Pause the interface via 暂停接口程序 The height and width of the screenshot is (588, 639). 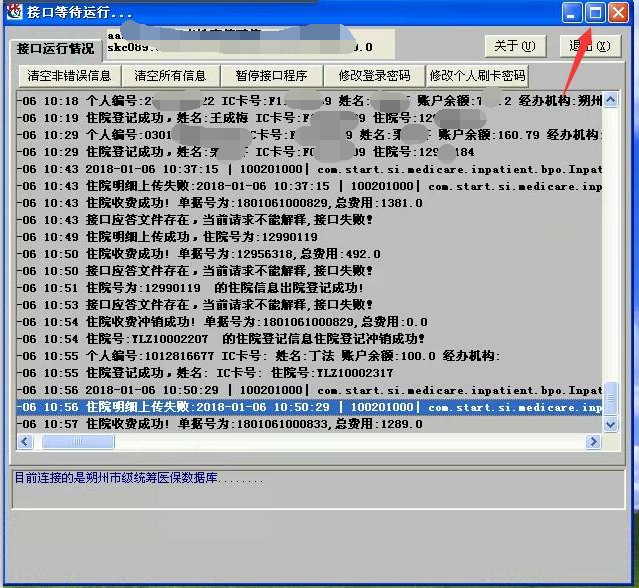point(271,76)
